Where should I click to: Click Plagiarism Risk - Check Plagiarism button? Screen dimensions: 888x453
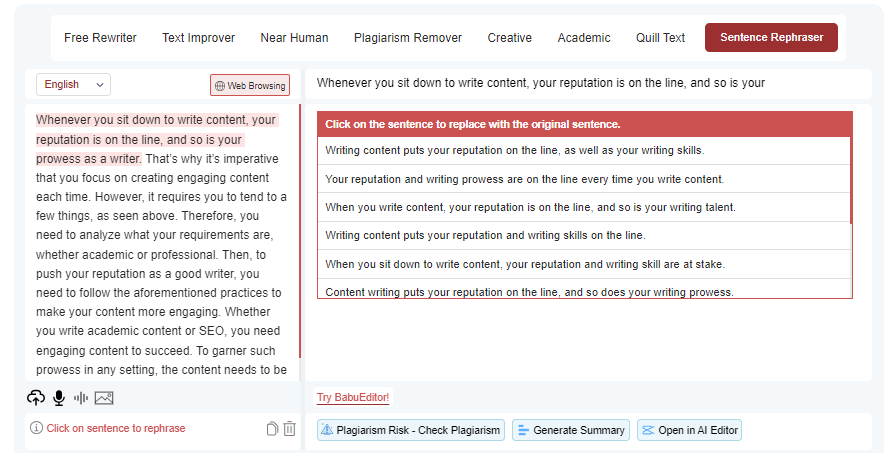(410, 430)
